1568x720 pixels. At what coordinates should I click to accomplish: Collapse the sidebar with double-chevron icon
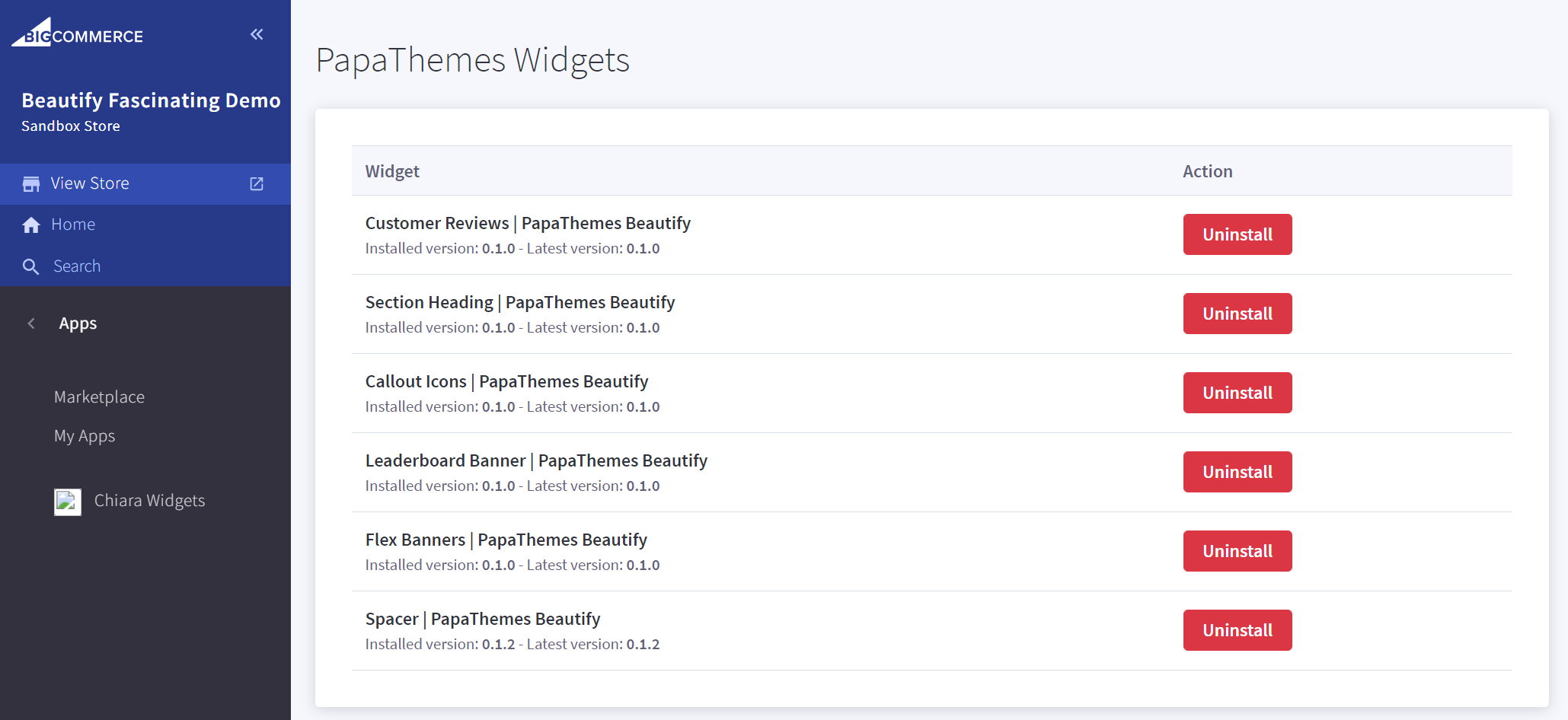click(x=257, y=34)
